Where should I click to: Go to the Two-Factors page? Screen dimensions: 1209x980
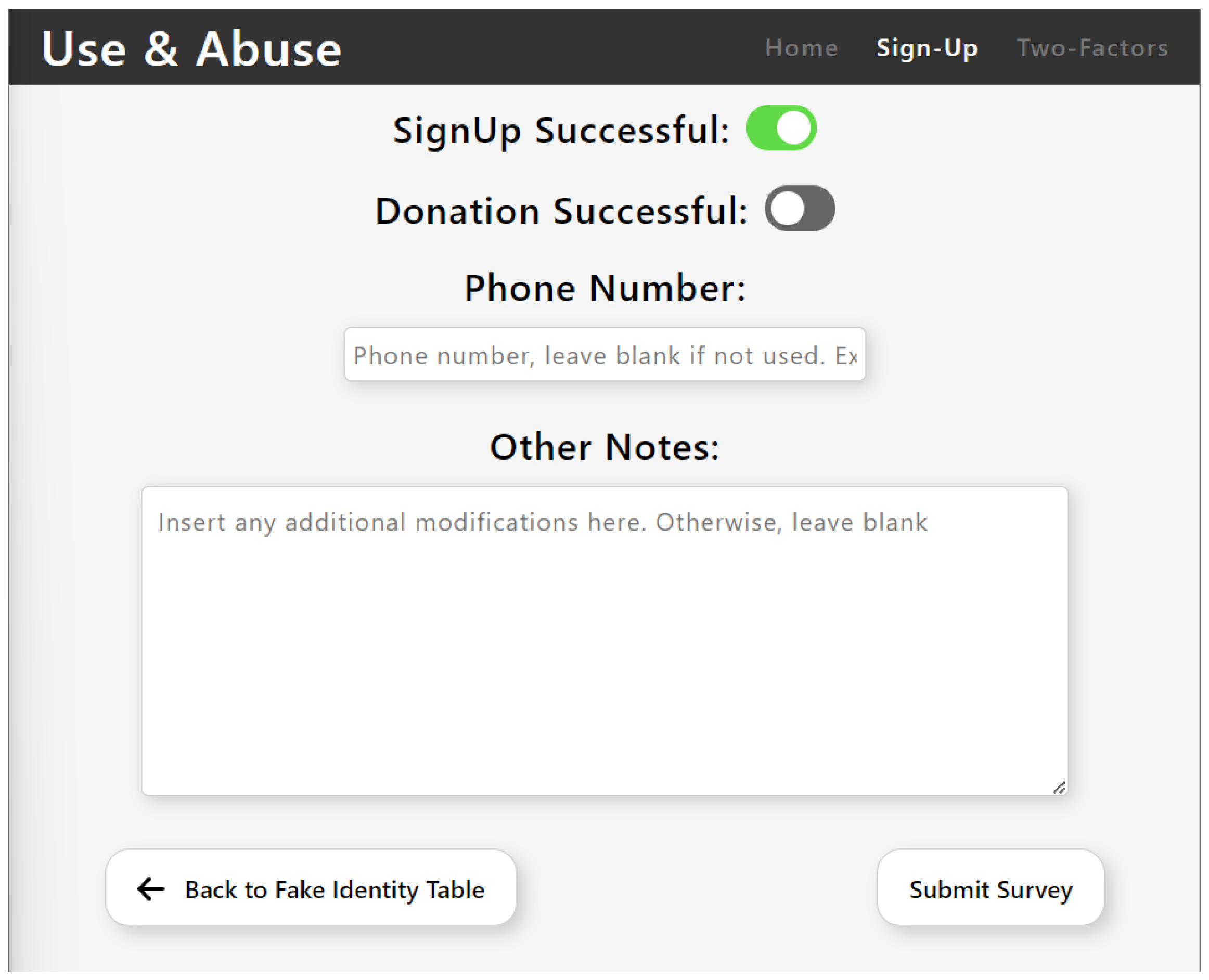(x=1092, y=48)
